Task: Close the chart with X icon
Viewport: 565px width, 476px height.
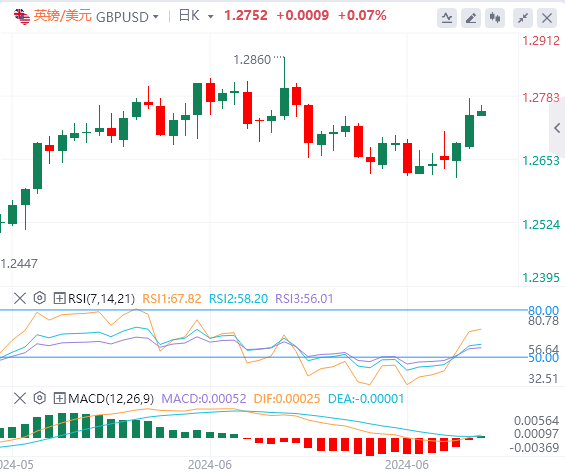Action: tap(547, 18)
